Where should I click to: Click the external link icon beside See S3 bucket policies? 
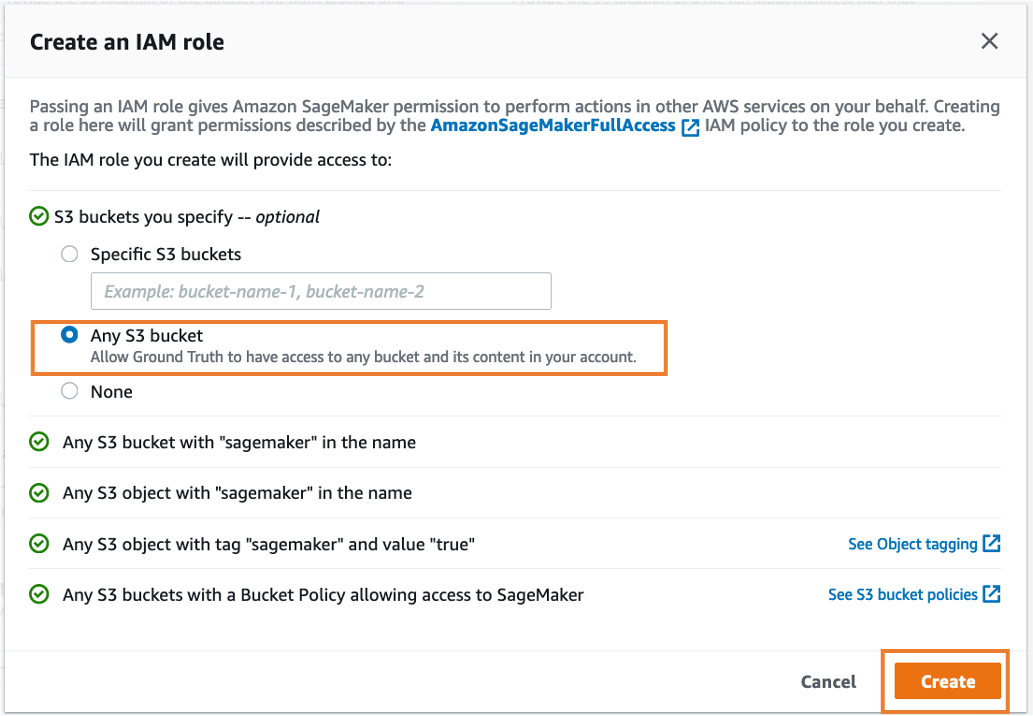(991, 593)
